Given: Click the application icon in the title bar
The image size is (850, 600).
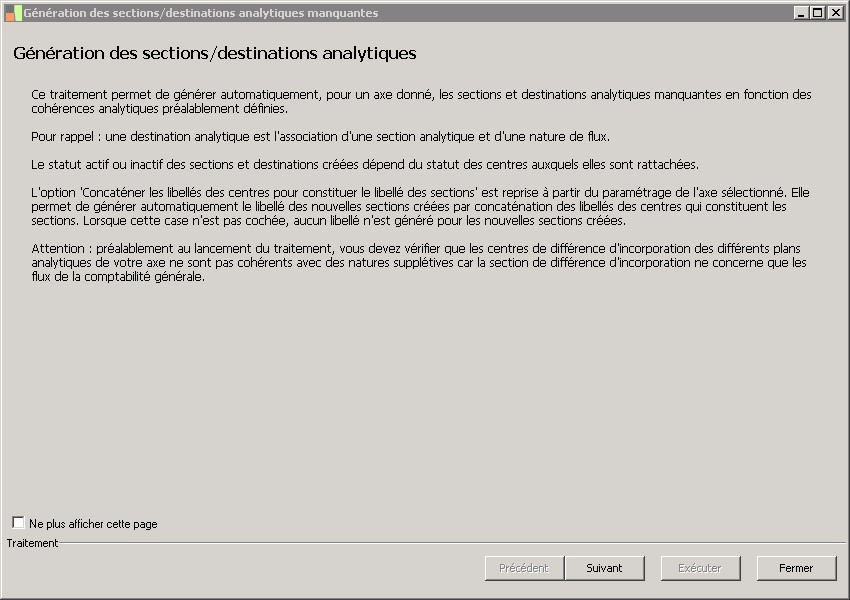Looking at the screenshot, I should pos(13,13).
